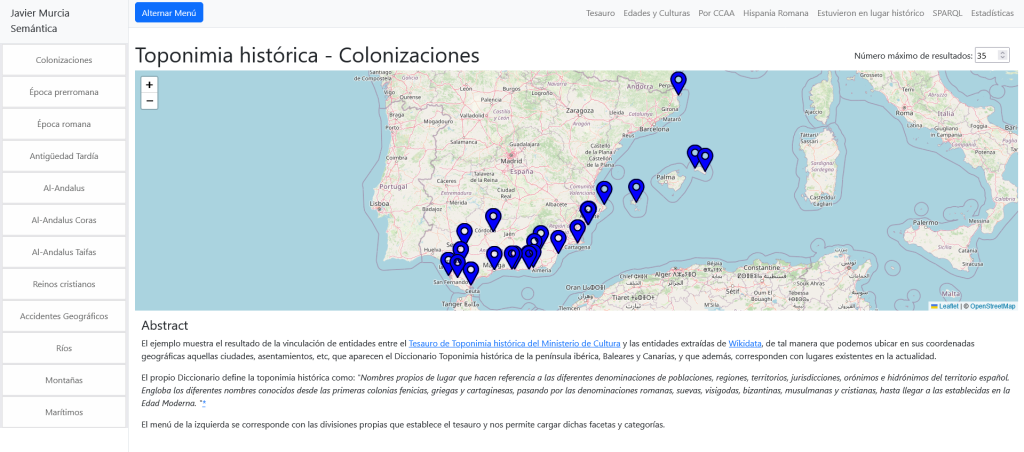Select the marker on the Valencia coast

(604, 192)
